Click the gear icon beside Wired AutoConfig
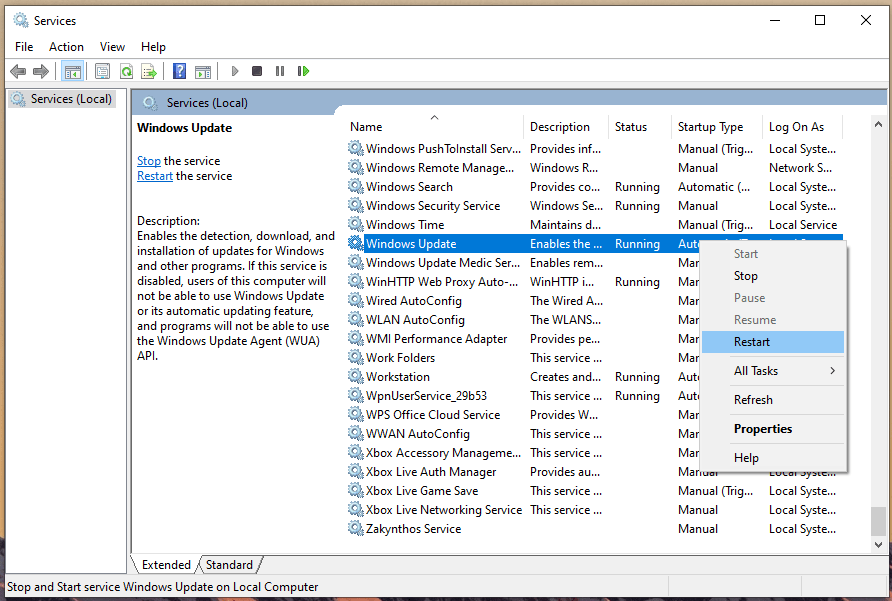The image size is (892, 601). [356, 300]
